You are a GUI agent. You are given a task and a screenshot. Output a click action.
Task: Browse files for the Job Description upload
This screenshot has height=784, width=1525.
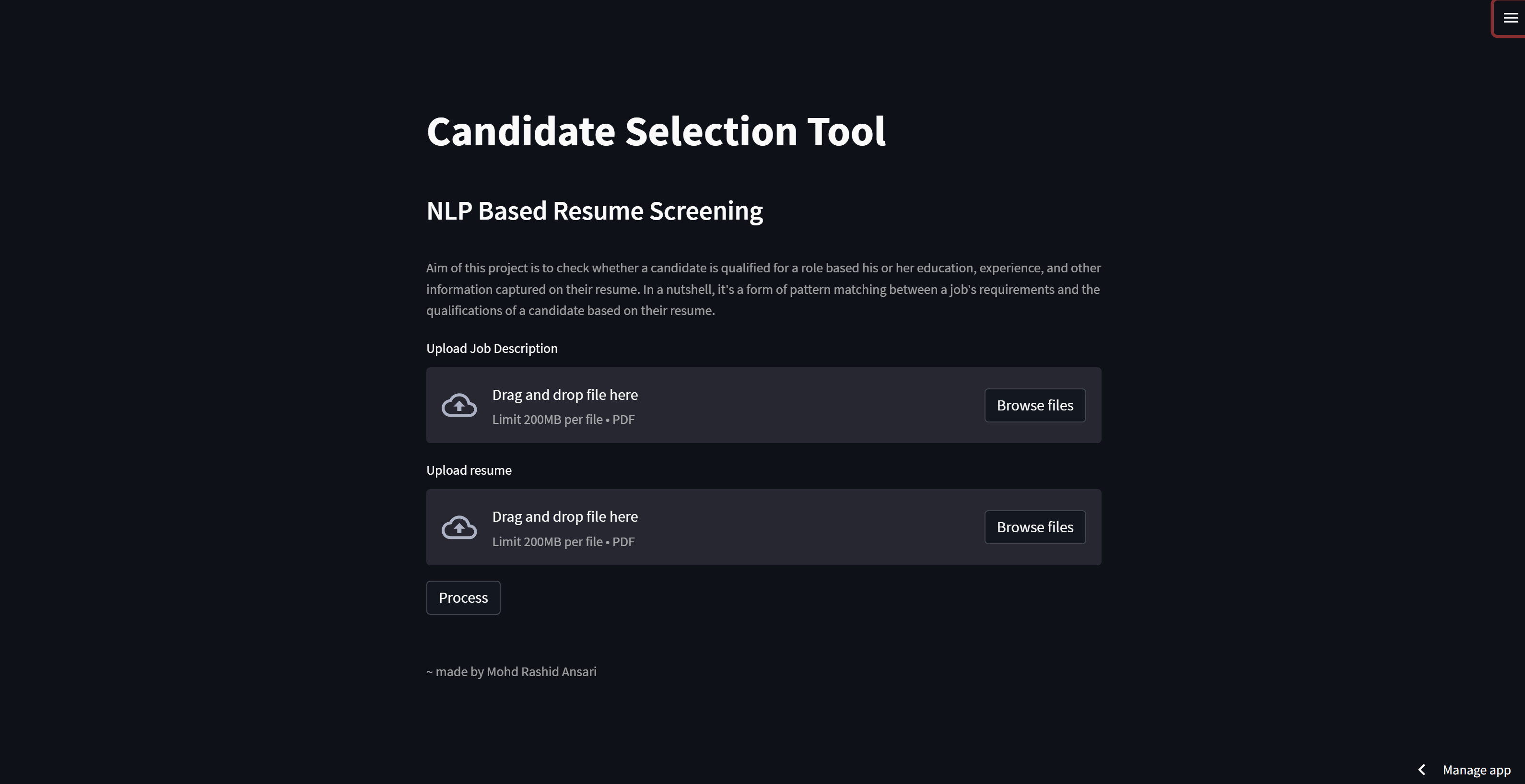pos(1035,405)
